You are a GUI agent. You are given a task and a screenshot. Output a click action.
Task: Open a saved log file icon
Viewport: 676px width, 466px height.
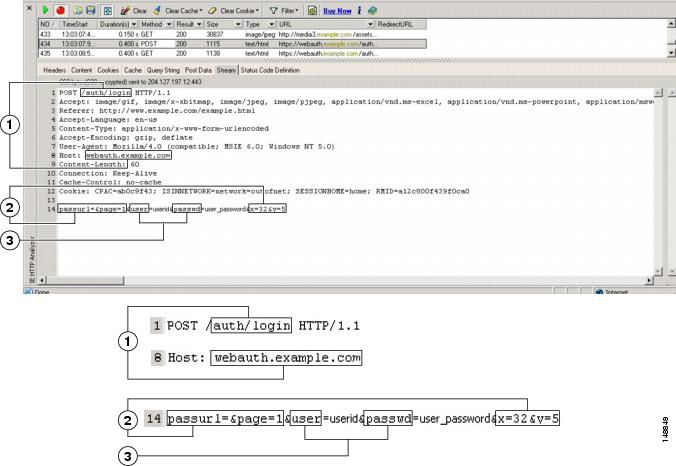(x=78, y=10)
